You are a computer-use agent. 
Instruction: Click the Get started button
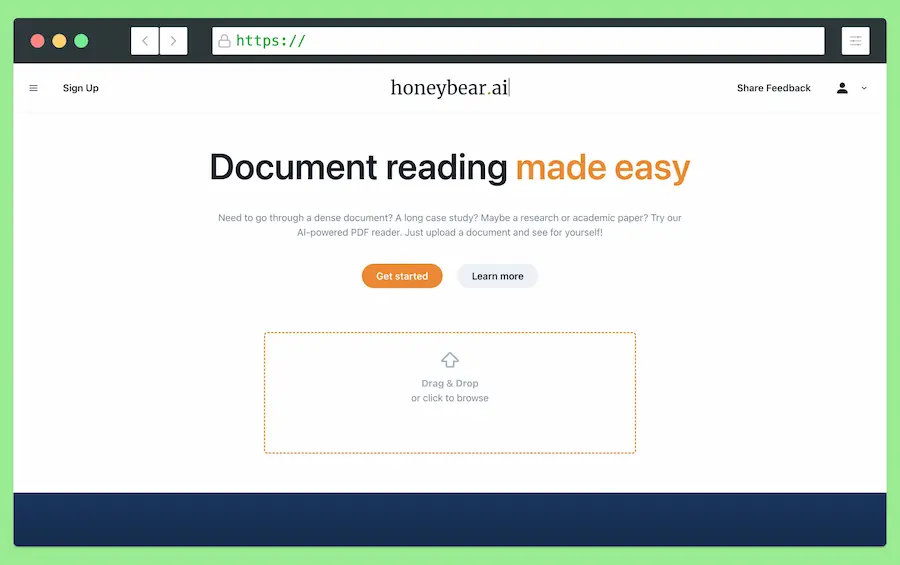402,276
